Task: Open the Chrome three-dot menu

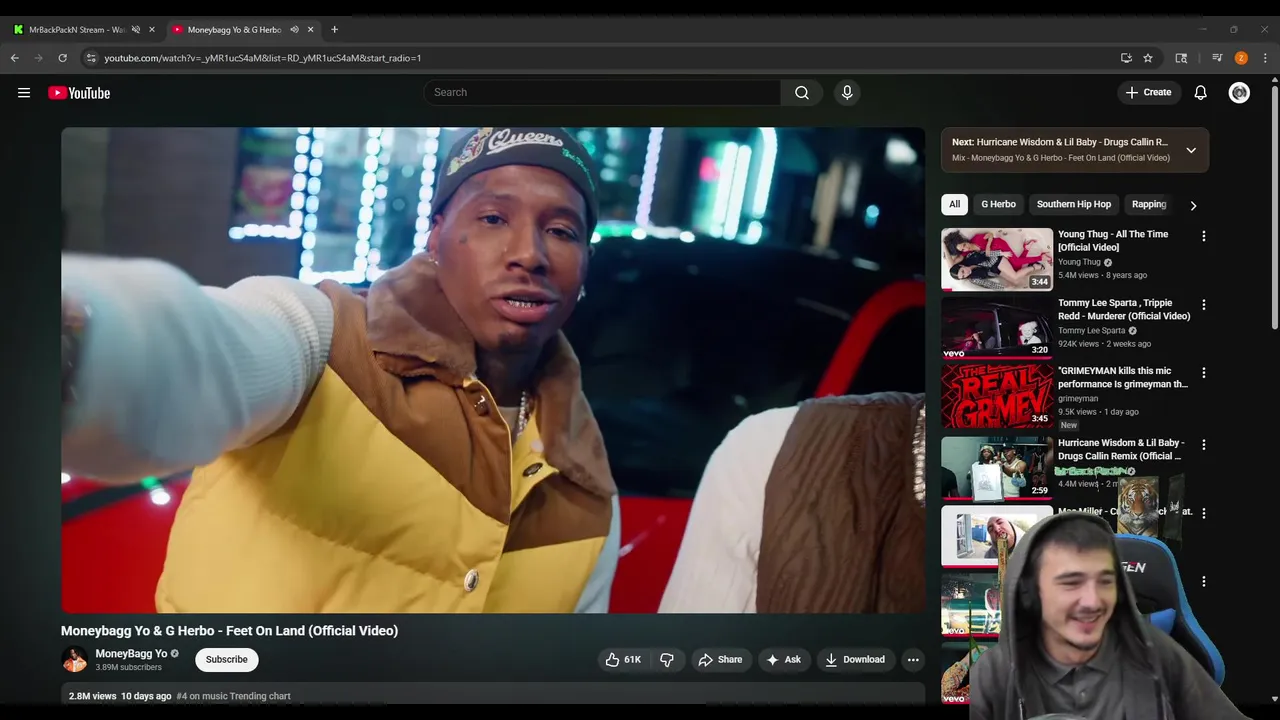Action: [1265, 58]
